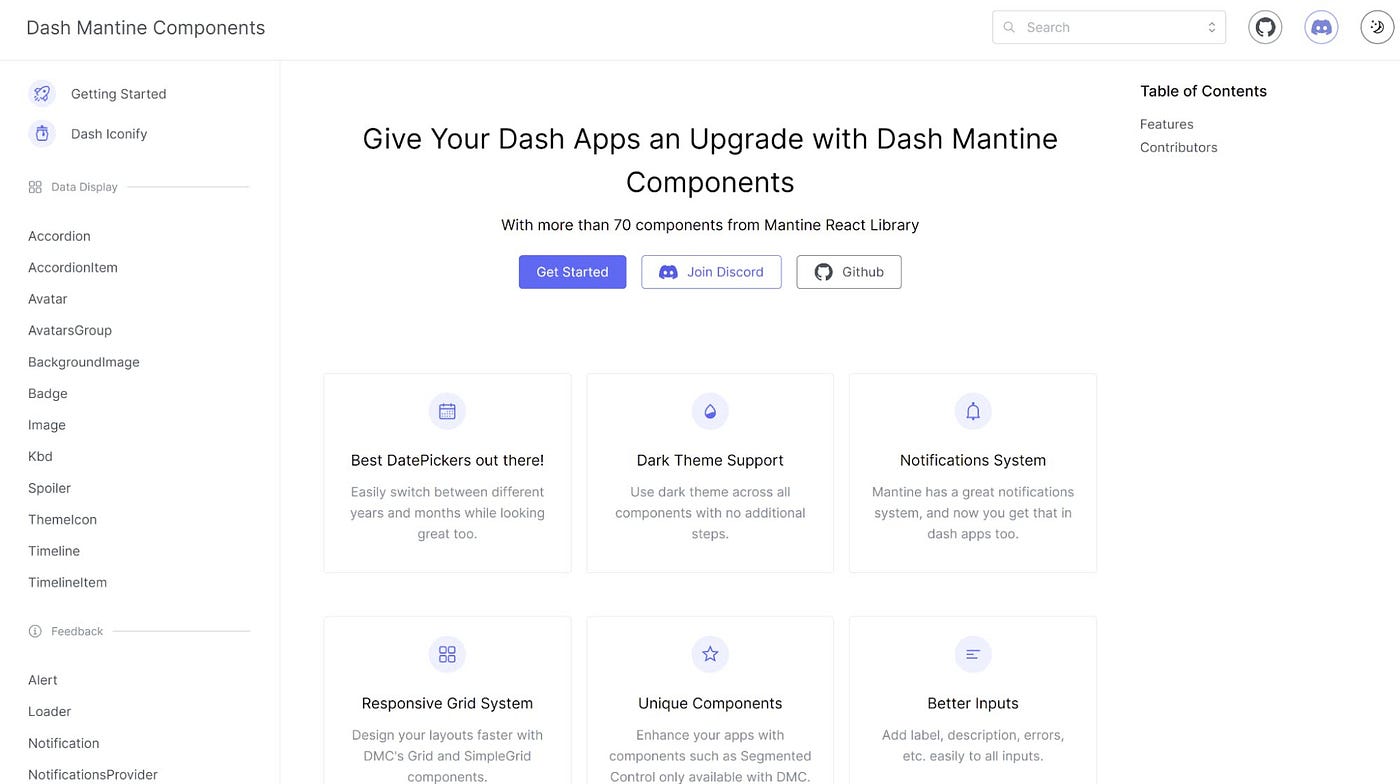Click the magnifier icon in the search box
1400x784 pixels.
click(1009, 27)
